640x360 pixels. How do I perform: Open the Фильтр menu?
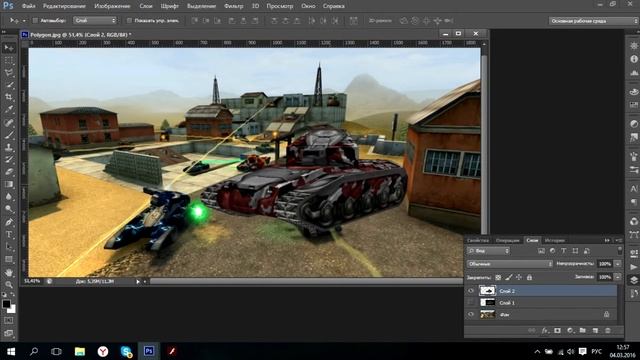pyautogui.click(x=233, y=6)
